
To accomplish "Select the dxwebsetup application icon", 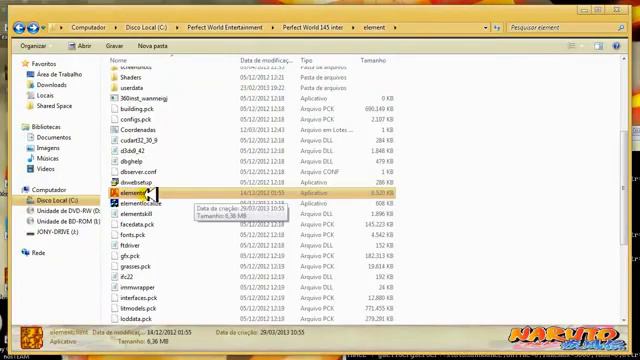I will tap(114, 182).
